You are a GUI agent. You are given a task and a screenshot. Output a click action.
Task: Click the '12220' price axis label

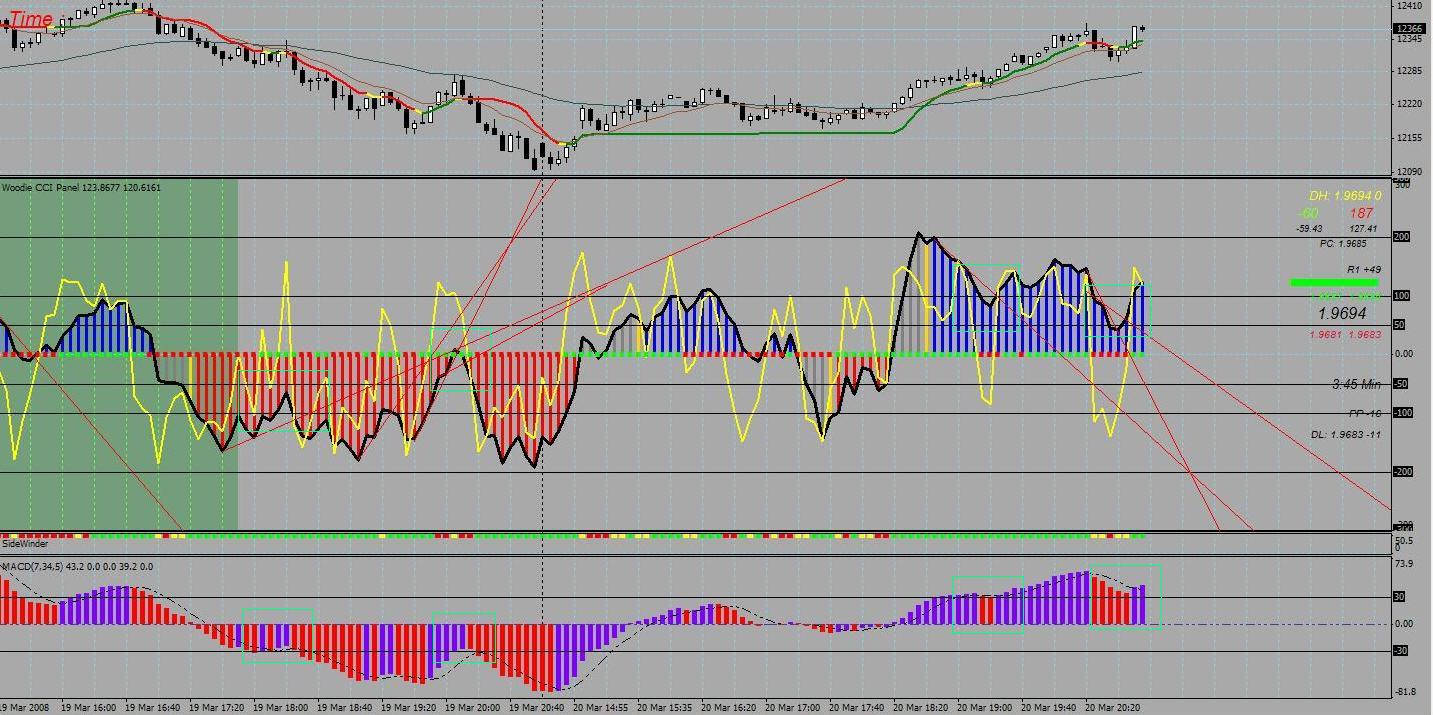tap(1409, 104)
